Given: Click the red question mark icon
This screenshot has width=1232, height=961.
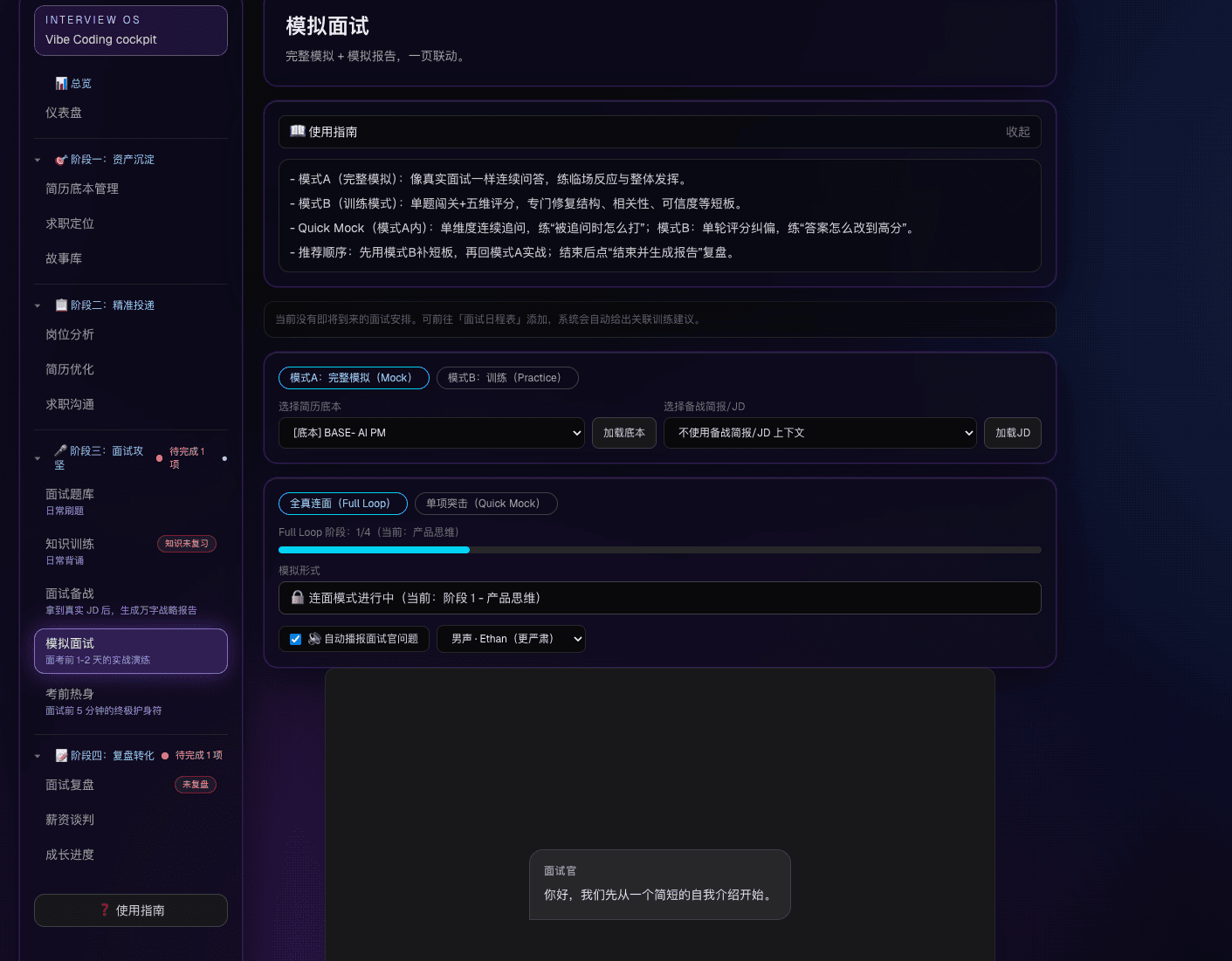Looking at the screenshot, I should tap(105, 910).
